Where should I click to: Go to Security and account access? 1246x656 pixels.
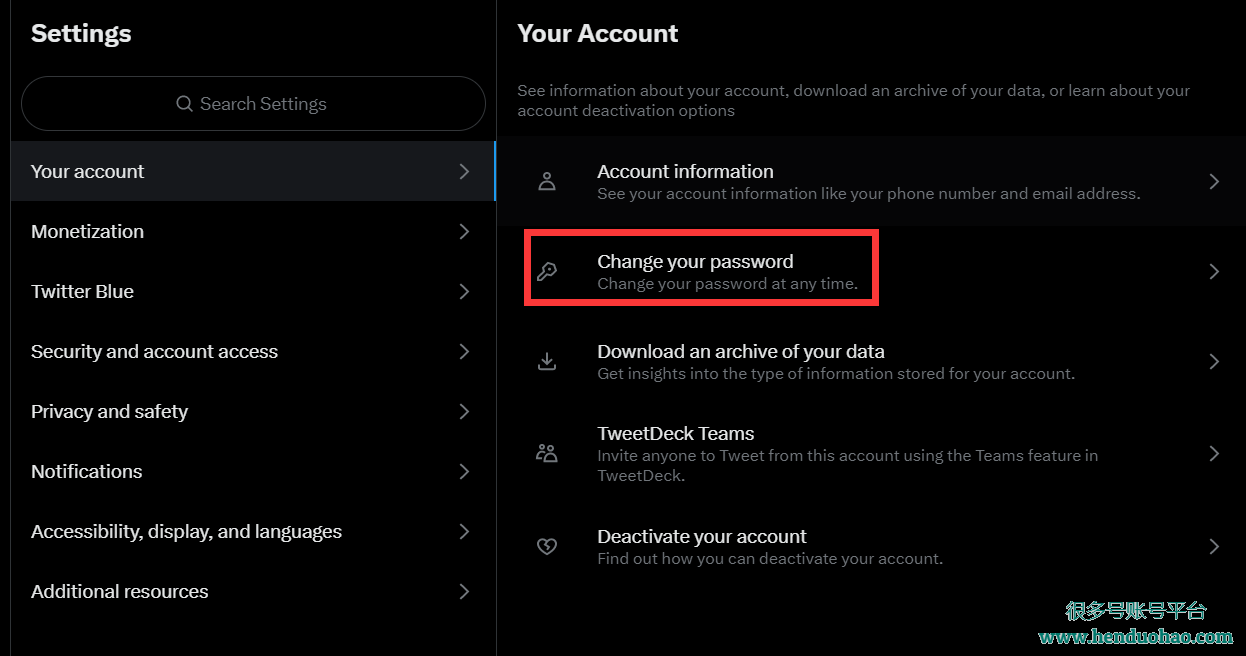click(x=155, y=351)
